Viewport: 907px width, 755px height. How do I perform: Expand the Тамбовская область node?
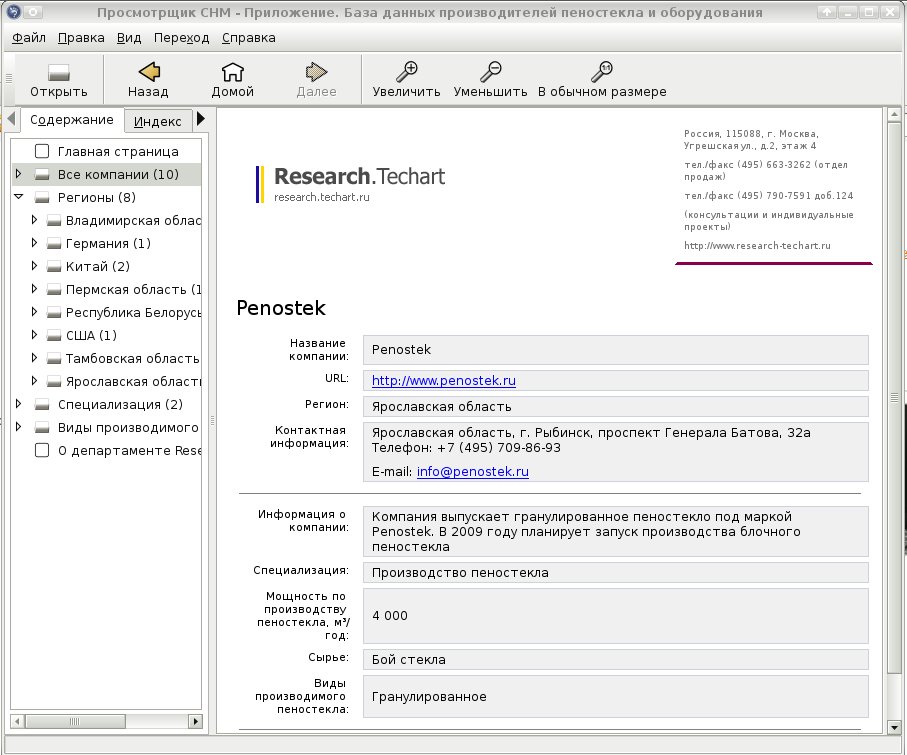click(x=34, y=358)
